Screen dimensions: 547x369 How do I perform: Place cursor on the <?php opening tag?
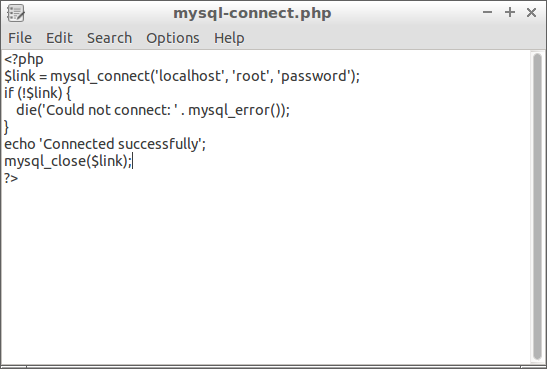coord(24,59)
